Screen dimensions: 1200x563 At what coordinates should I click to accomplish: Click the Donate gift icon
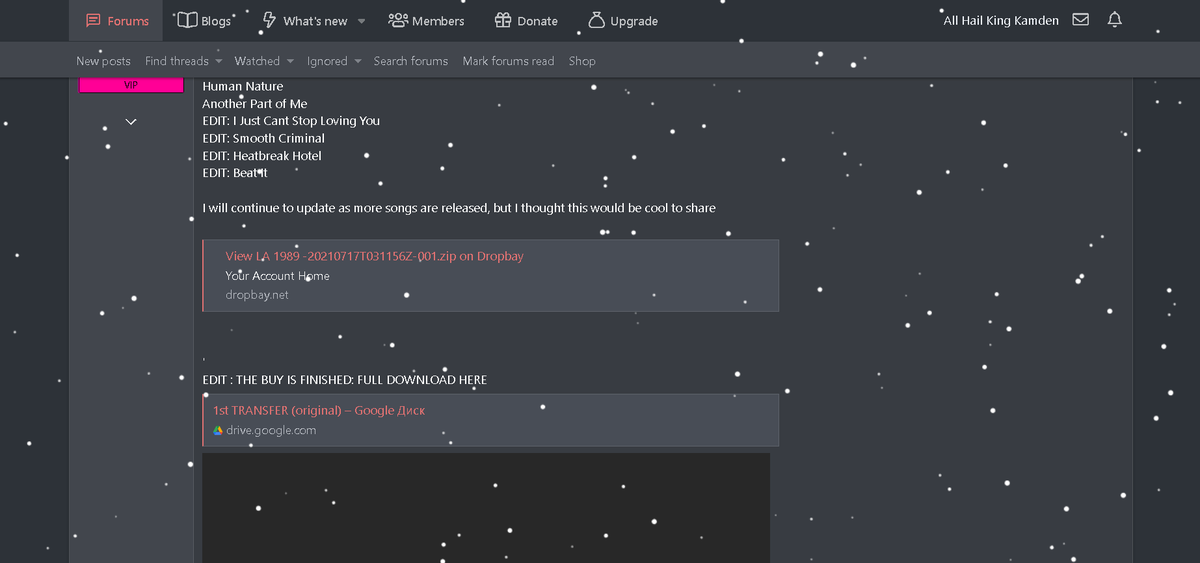tap(503, 20)
